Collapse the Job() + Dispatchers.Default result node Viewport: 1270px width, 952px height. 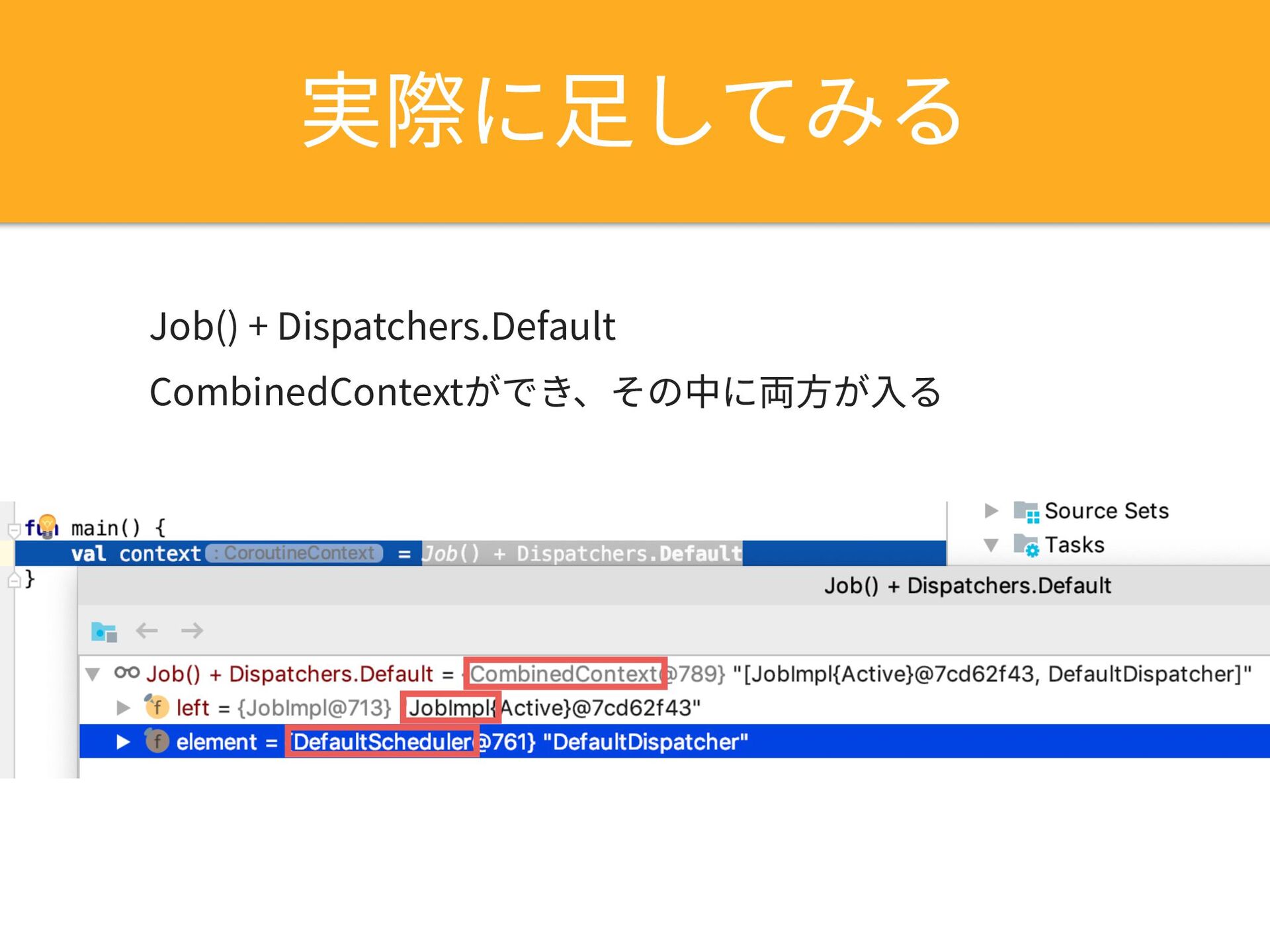(93, 674)
